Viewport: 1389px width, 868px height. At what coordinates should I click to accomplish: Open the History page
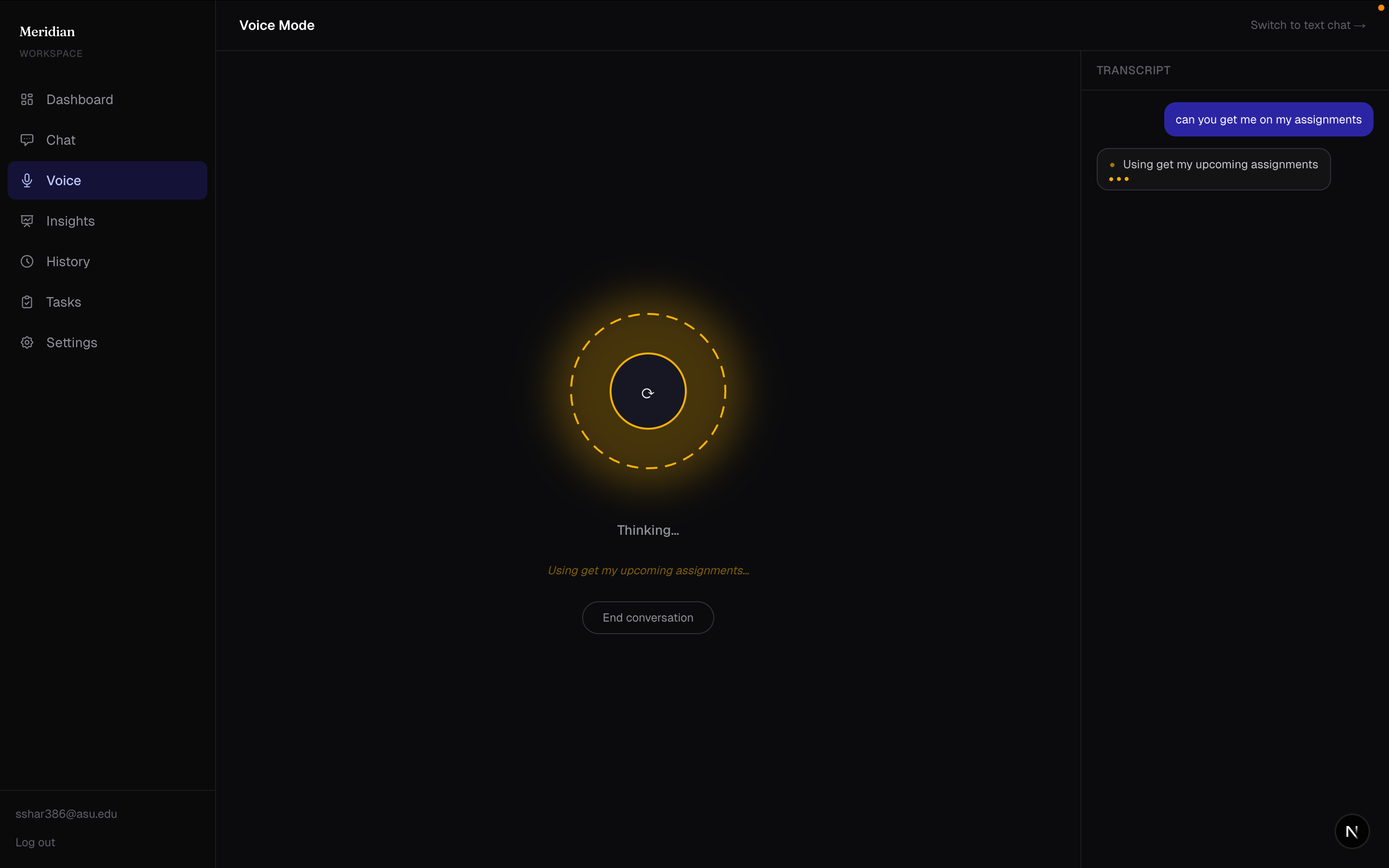pos(68,262)
